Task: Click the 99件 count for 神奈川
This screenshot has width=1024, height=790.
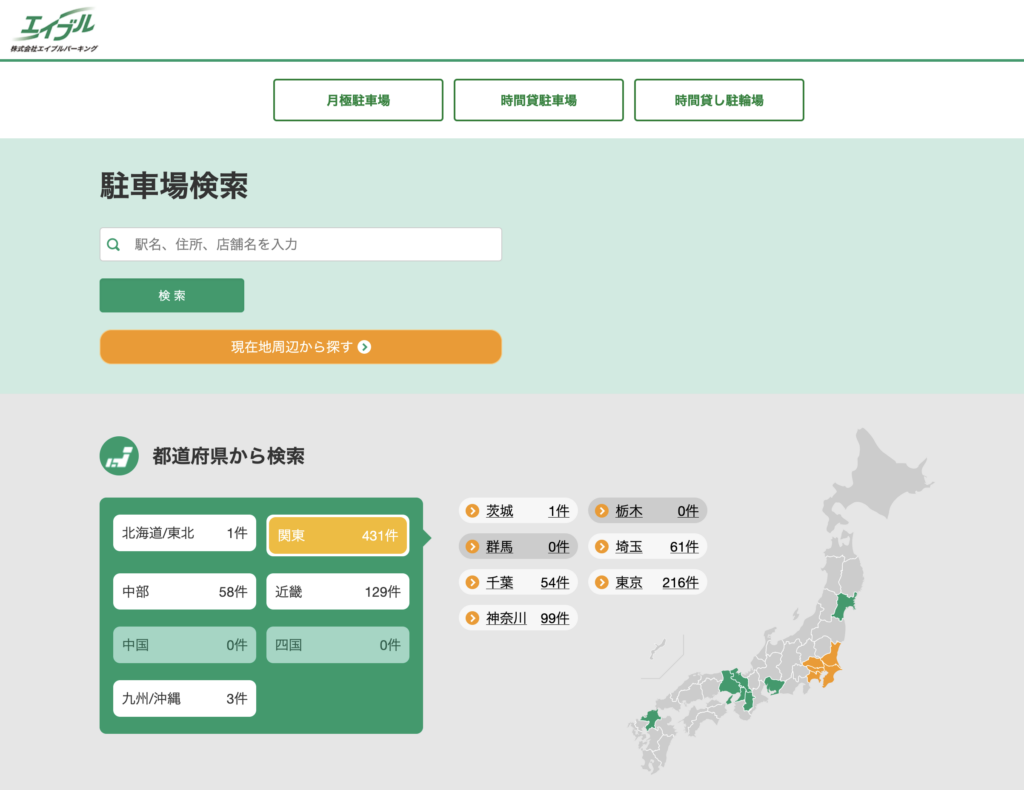Action: coord(554,618)
